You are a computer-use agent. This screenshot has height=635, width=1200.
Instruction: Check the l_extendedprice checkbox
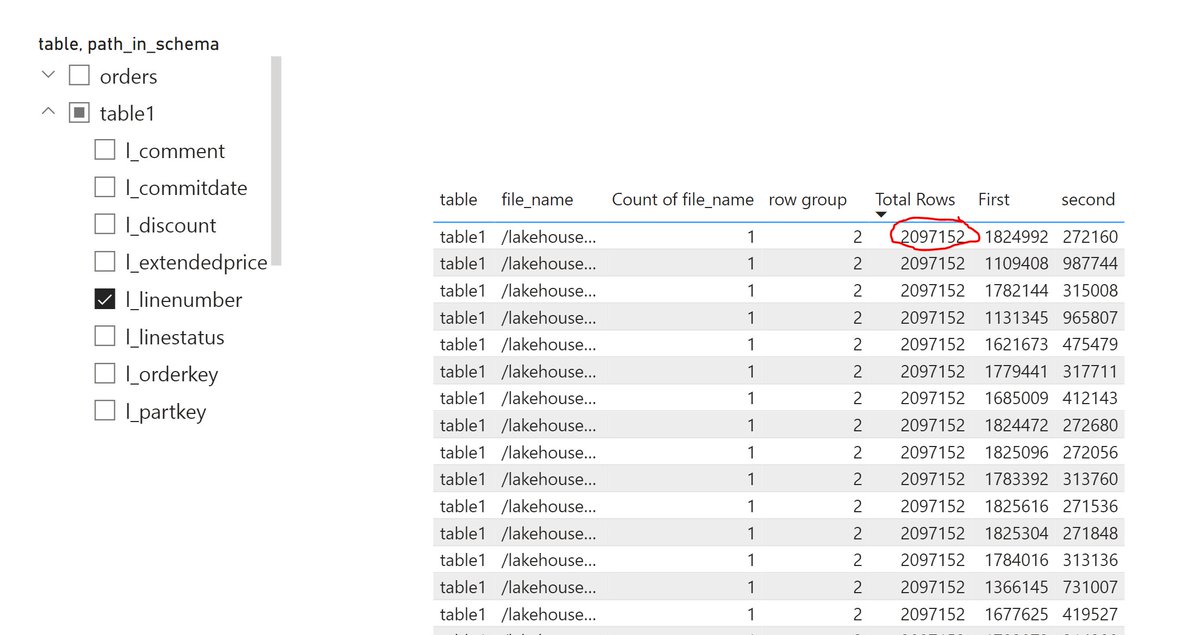point(104,262)
